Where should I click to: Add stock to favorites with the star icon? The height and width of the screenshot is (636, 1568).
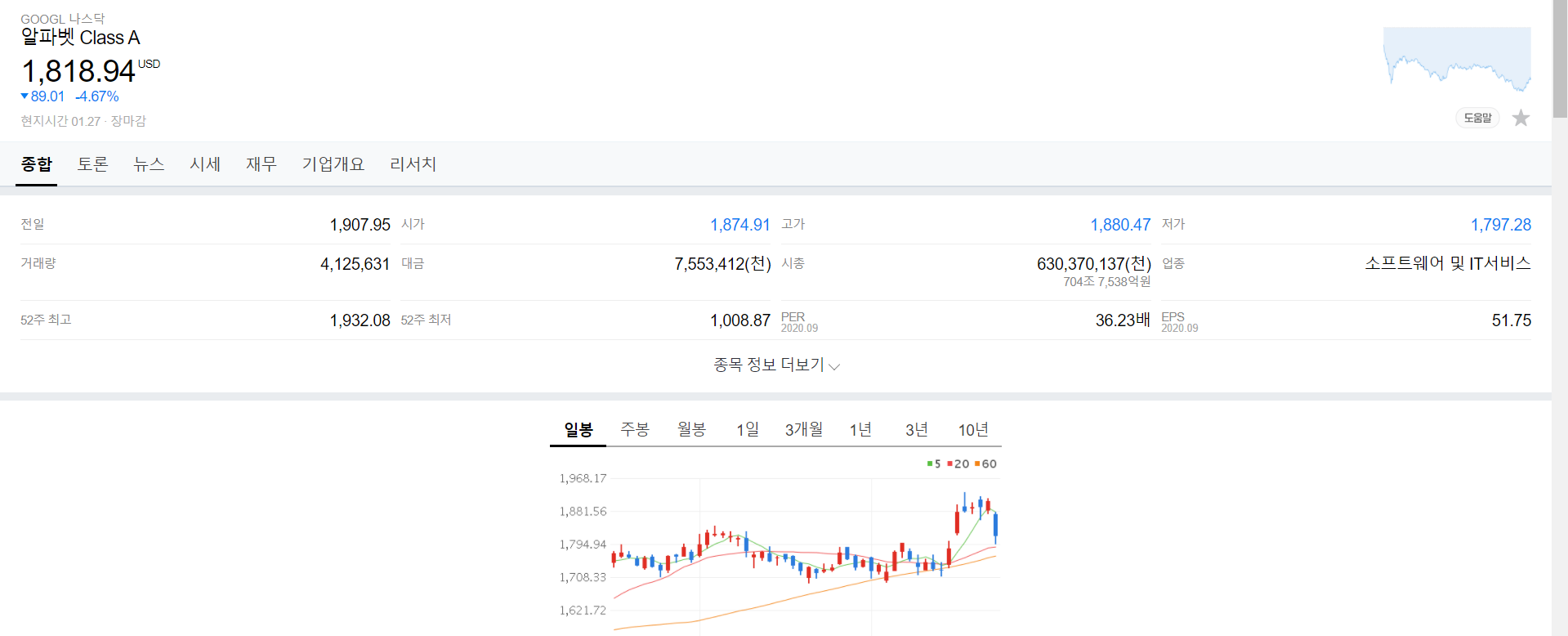pyautogui.click(x=1521, y=119)
